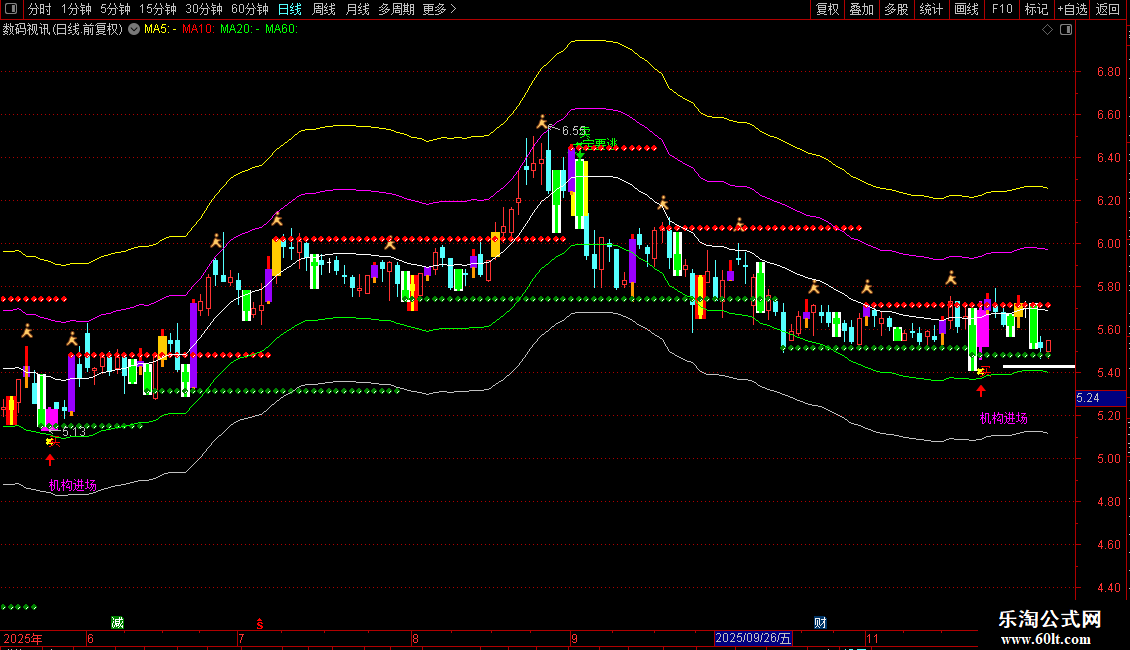This screenshot has width=1130, height=650.
Task: Open the 复权 adjustment options
Action: (x=828, y=10)
